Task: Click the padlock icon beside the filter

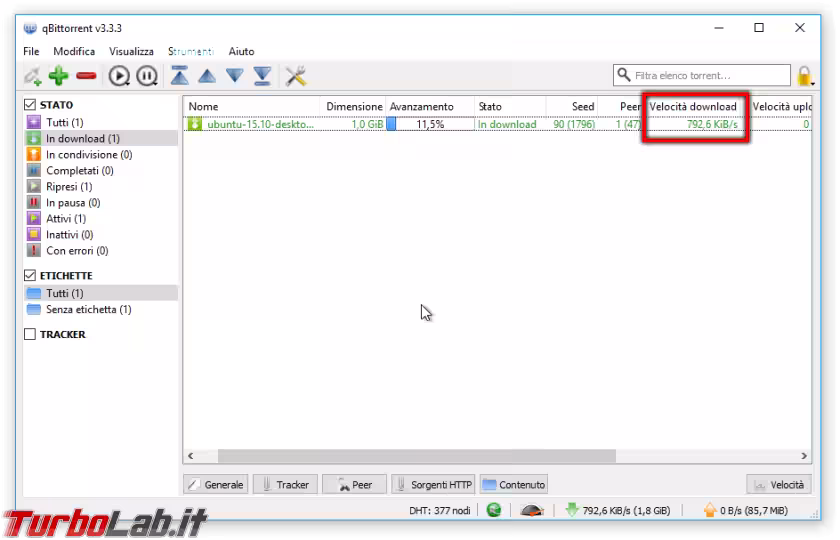Action: pyautogui.click(x=804, y=76)
